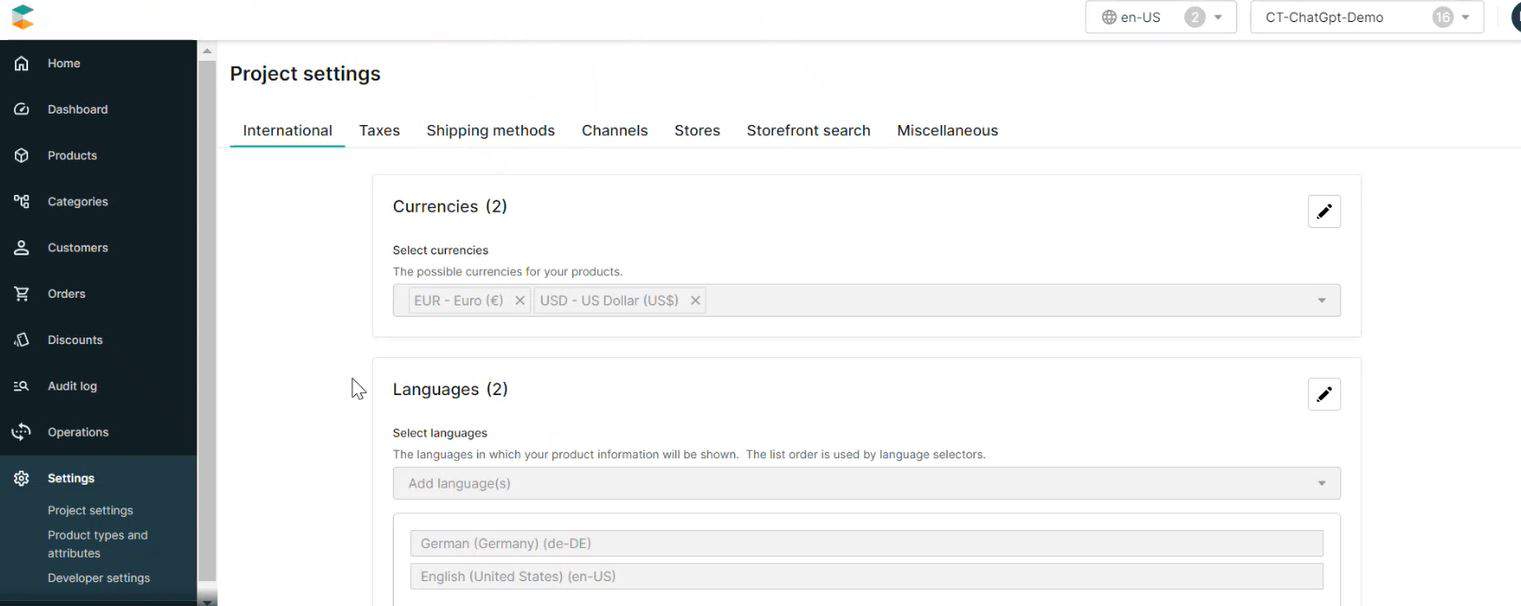
Task: Open Developer settings submenu link
Action: coord(99,578)
